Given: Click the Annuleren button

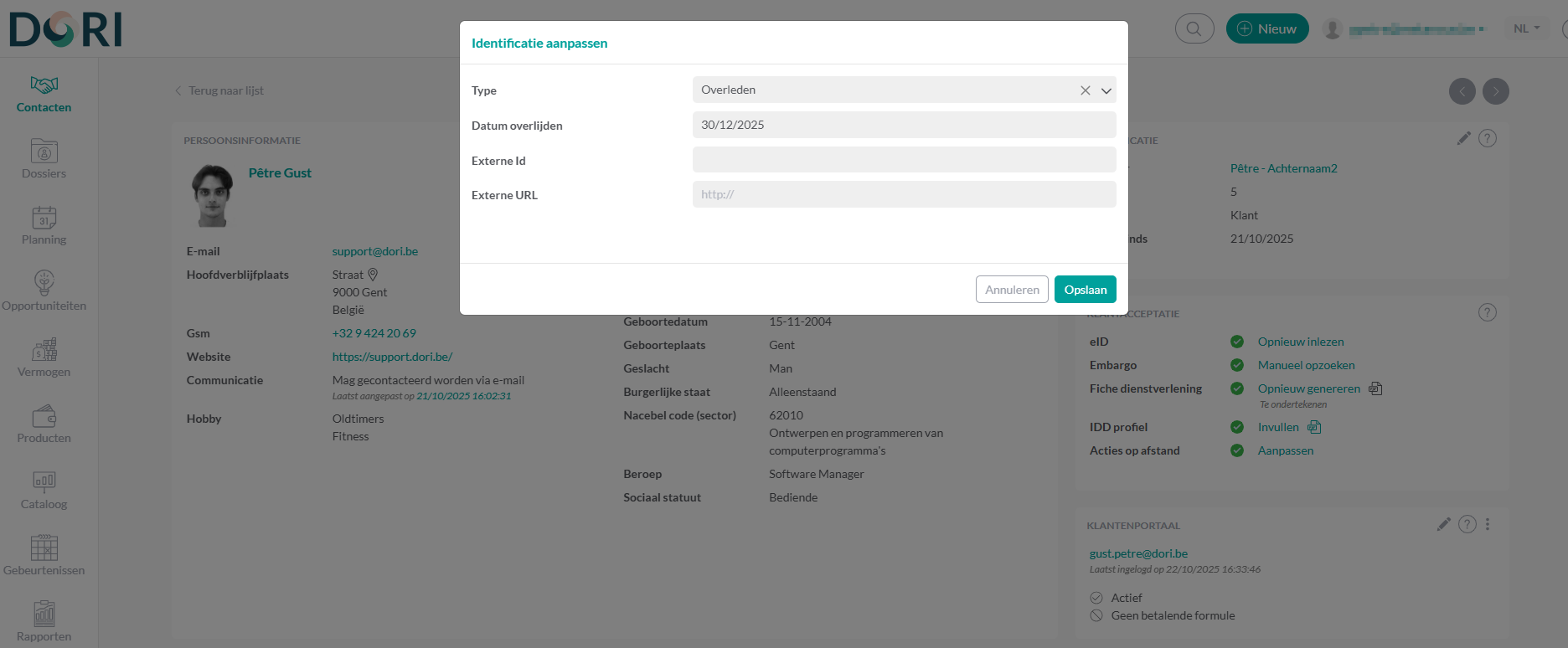Looking at the screenshot, I should (1011, 290).
